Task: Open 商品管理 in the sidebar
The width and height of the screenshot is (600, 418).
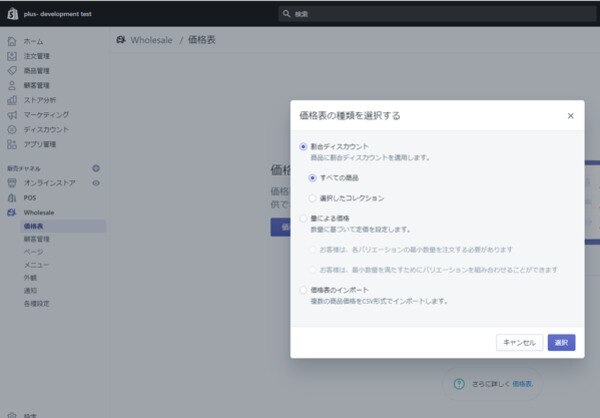Action: coord(37,70)
